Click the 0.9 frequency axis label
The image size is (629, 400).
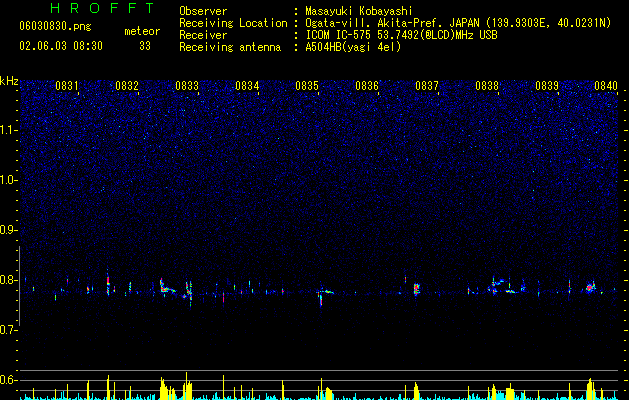coord(9,230)
